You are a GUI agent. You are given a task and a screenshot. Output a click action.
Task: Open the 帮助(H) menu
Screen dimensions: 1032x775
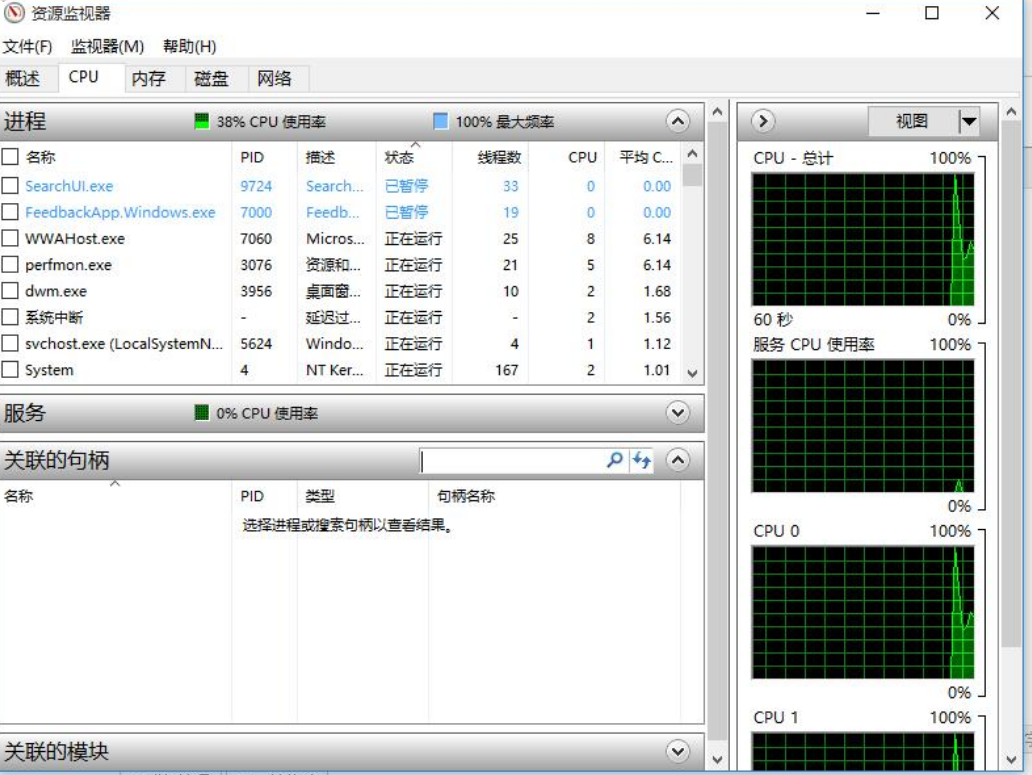pos(190,46)
